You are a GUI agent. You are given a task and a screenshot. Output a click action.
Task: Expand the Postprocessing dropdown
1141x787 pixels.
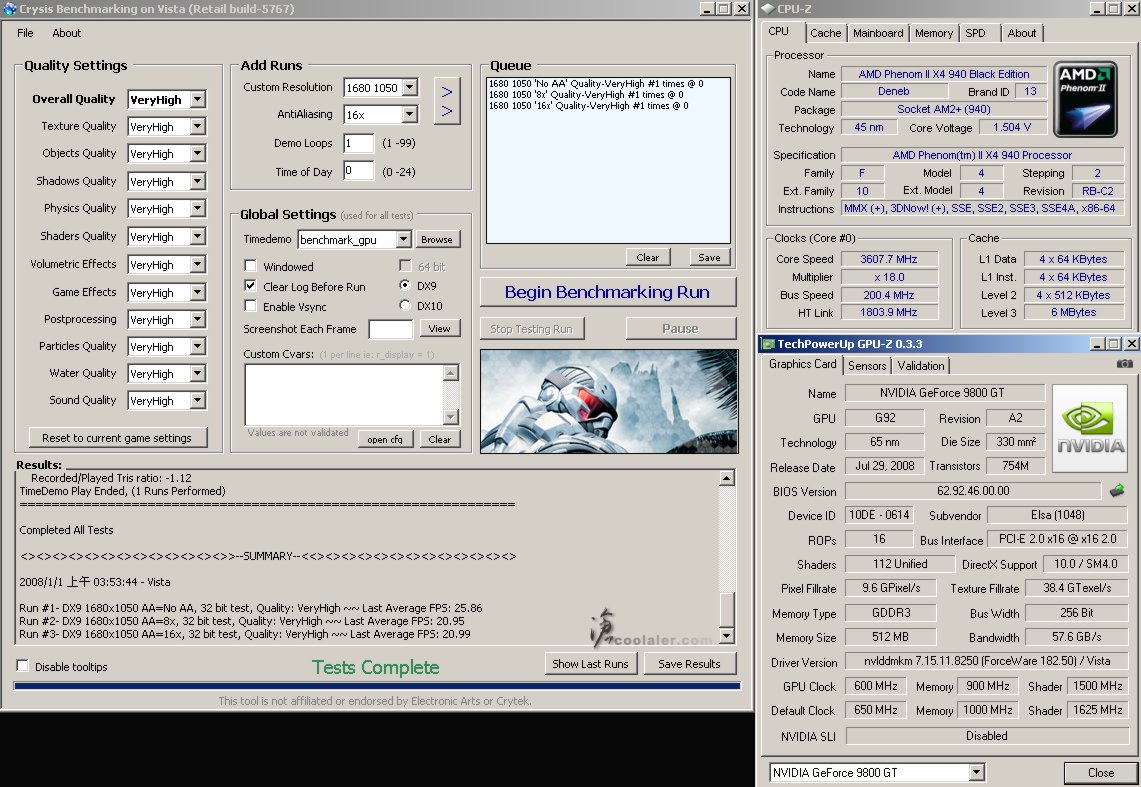tap(197, 320)
